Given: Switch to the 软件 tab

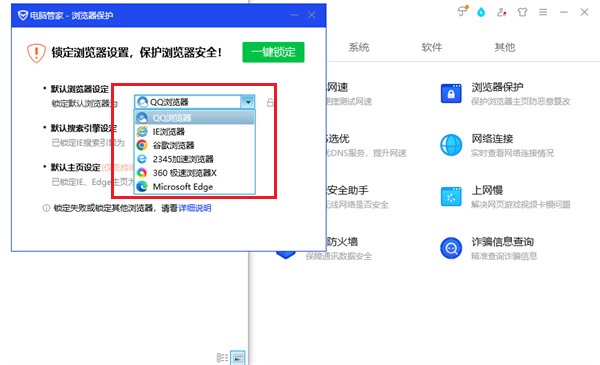Looking at the screenshot, I should (x=432, y=47).
